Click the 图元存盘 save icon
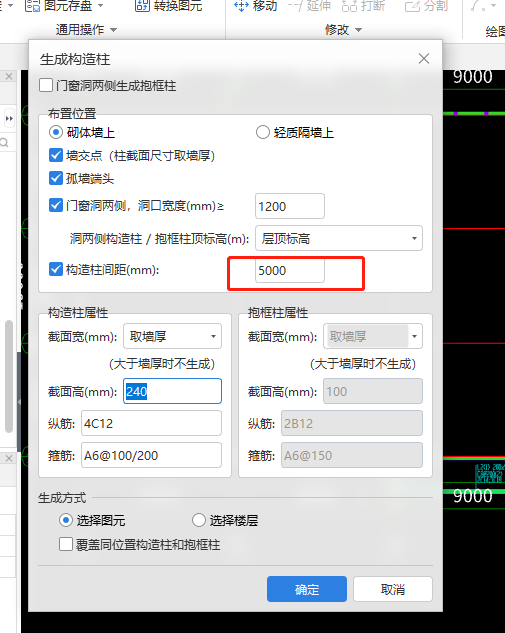The width and height of the screenshot is (505, 633). 32,6
